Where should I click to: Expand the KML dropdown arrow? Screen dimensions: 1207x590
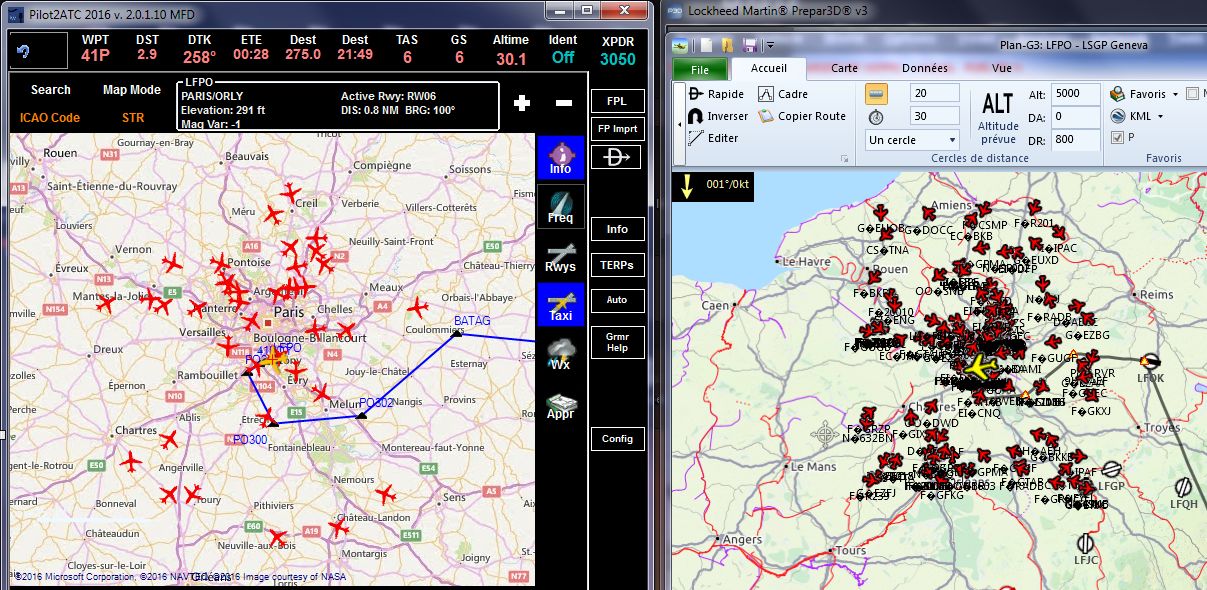pos(1160,116)
